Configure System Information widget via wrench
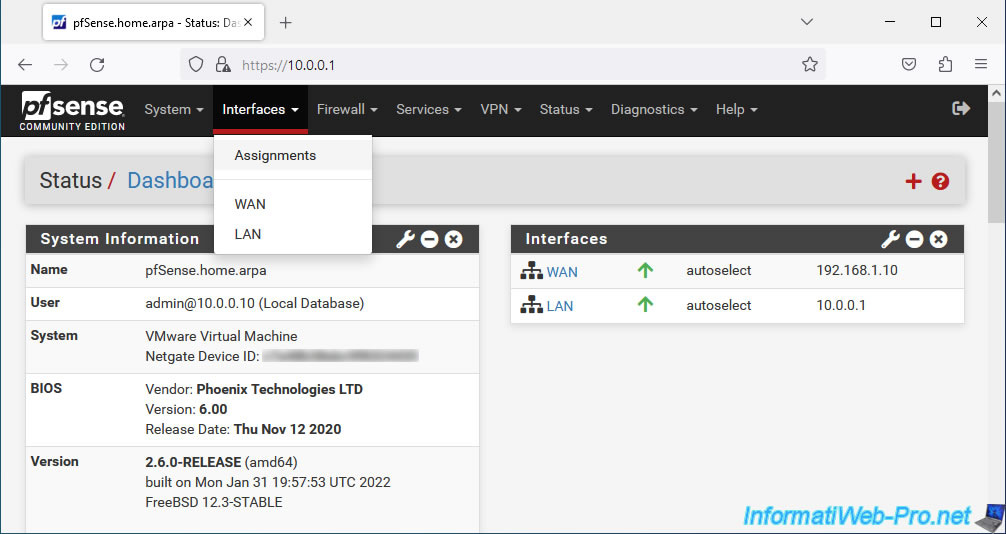Viewport: 1006px width, 534px height. (x=405, y=239)
